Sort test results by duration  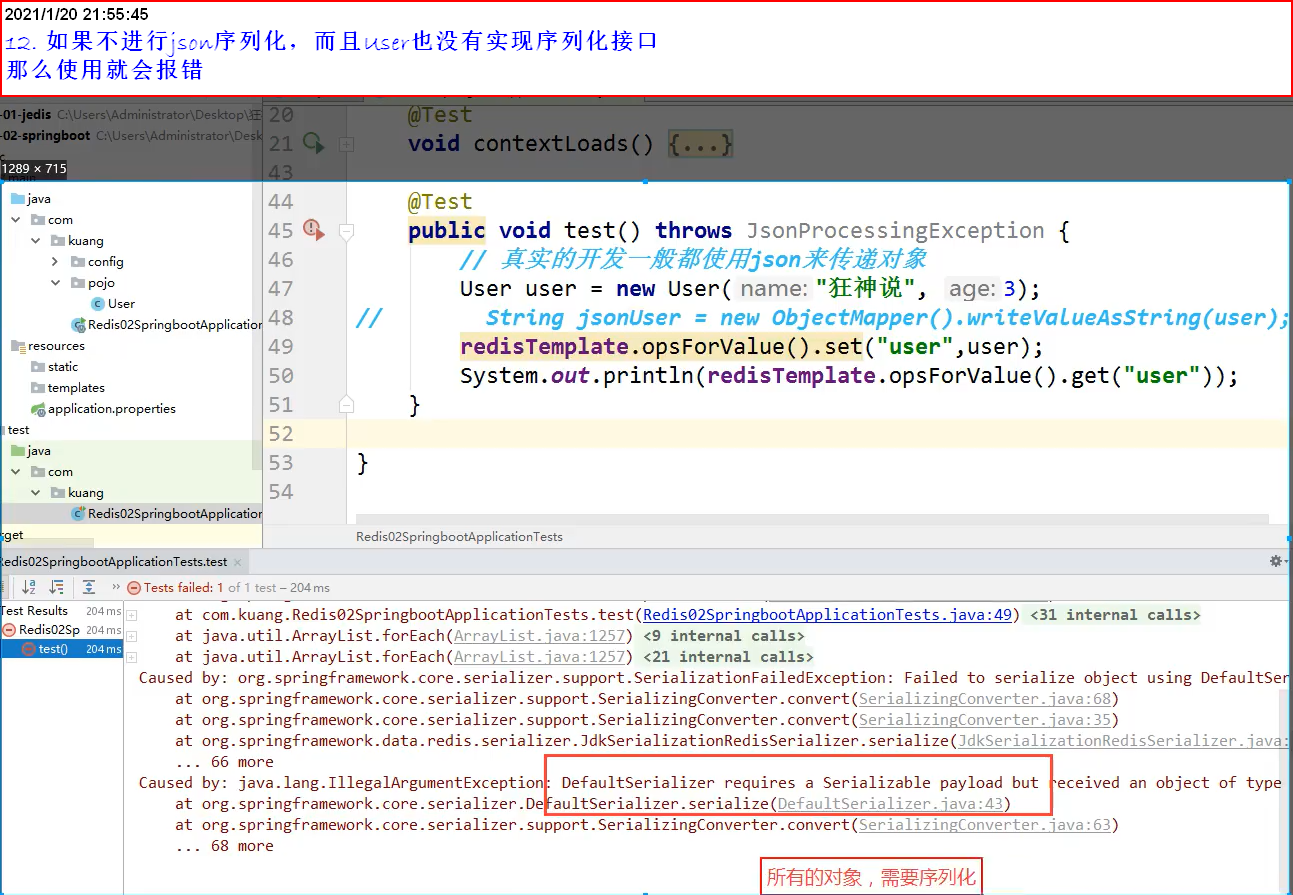57,587
